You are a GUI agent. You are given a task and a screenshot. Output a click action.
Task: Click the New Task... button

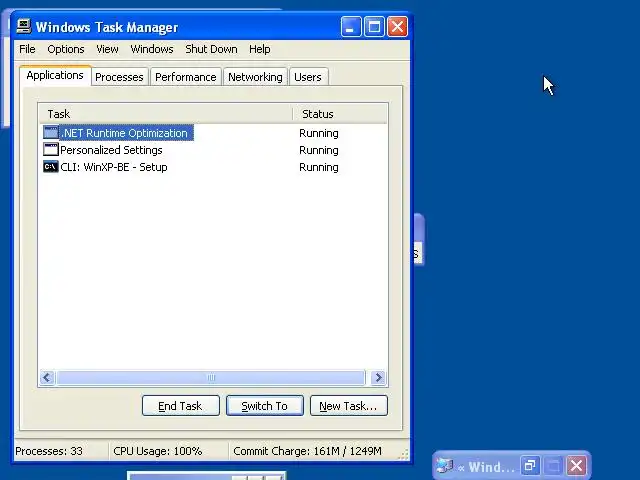[349, 406]
